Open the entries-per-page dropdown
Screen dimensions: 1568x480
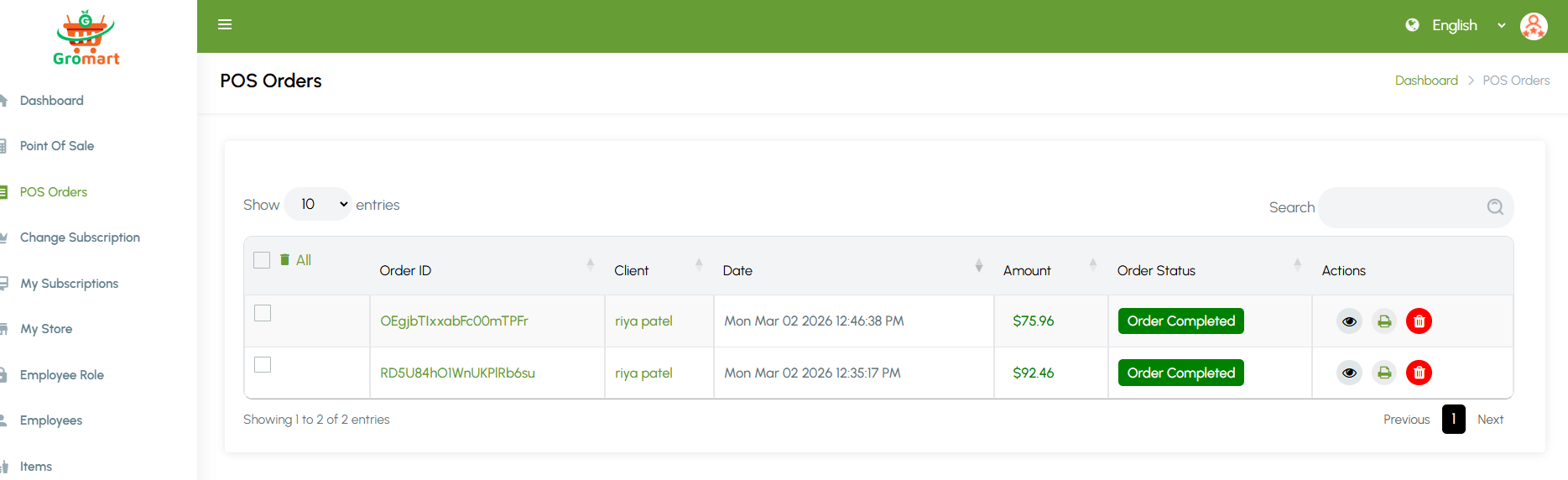click(318, 205)
